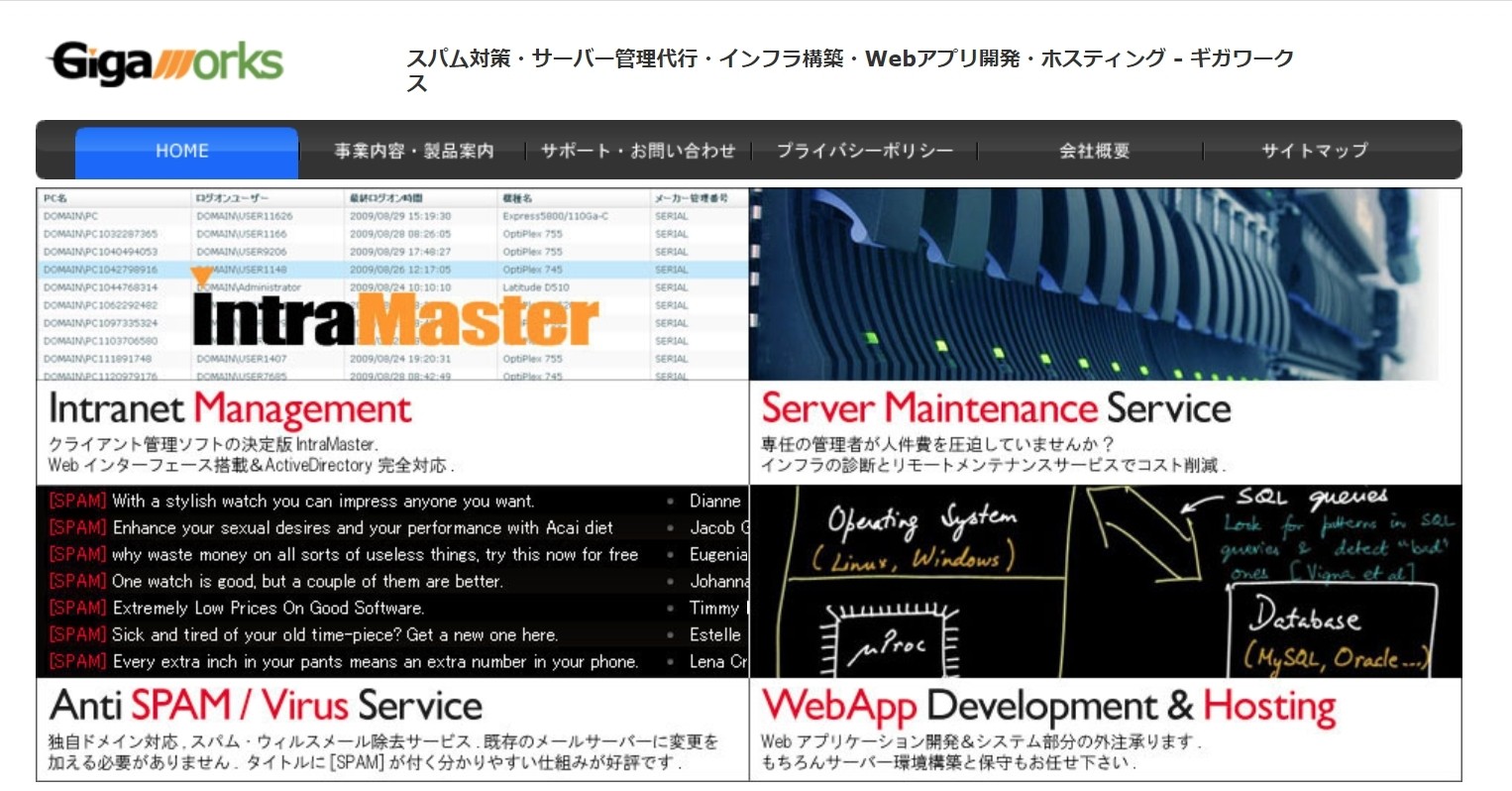Click text インフラの診断とリモートメンテナンスサービスでコスト削減
Screen dimensions: 1512x791
click(x=992, y=465)
